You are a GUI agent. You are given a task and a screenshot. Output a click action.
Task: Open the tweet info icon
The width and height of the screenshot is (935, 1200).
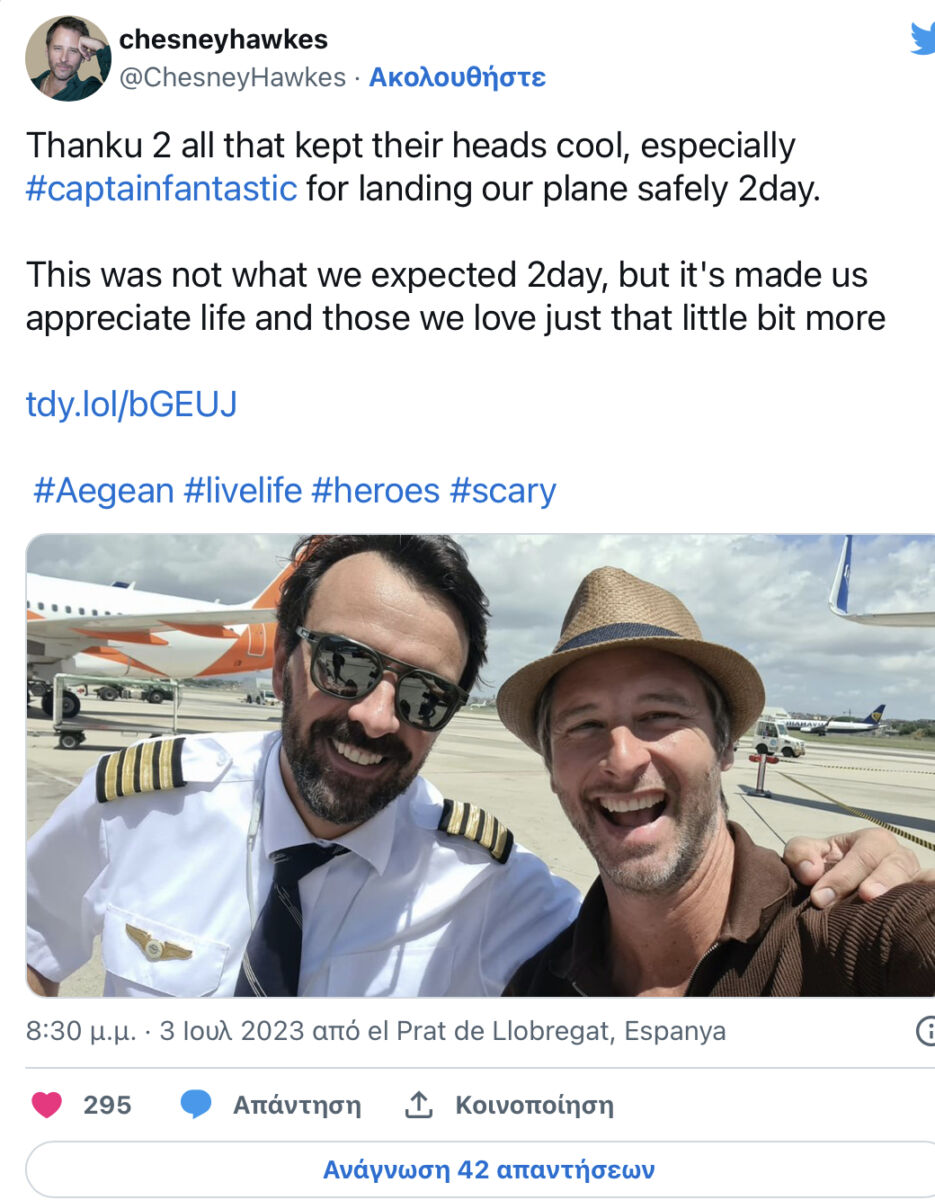[x=926, y=1032]
